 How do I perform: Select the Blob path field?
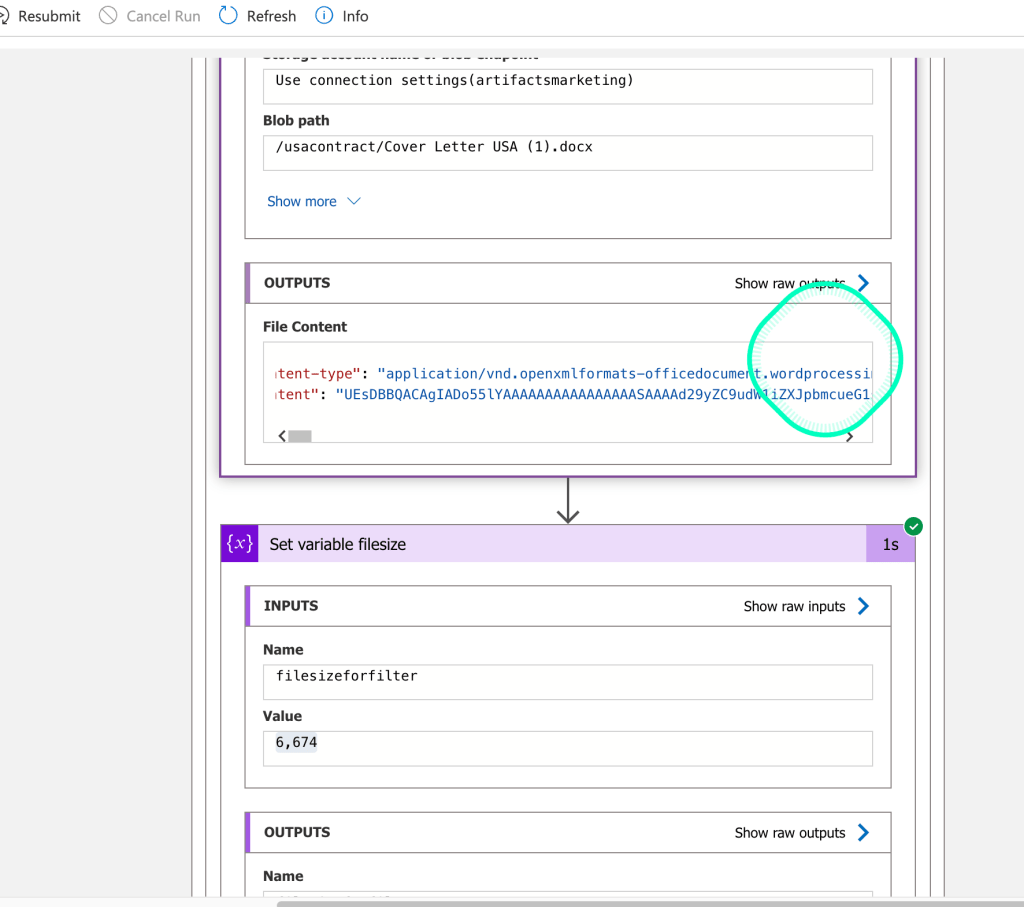[x=568, y=153]
